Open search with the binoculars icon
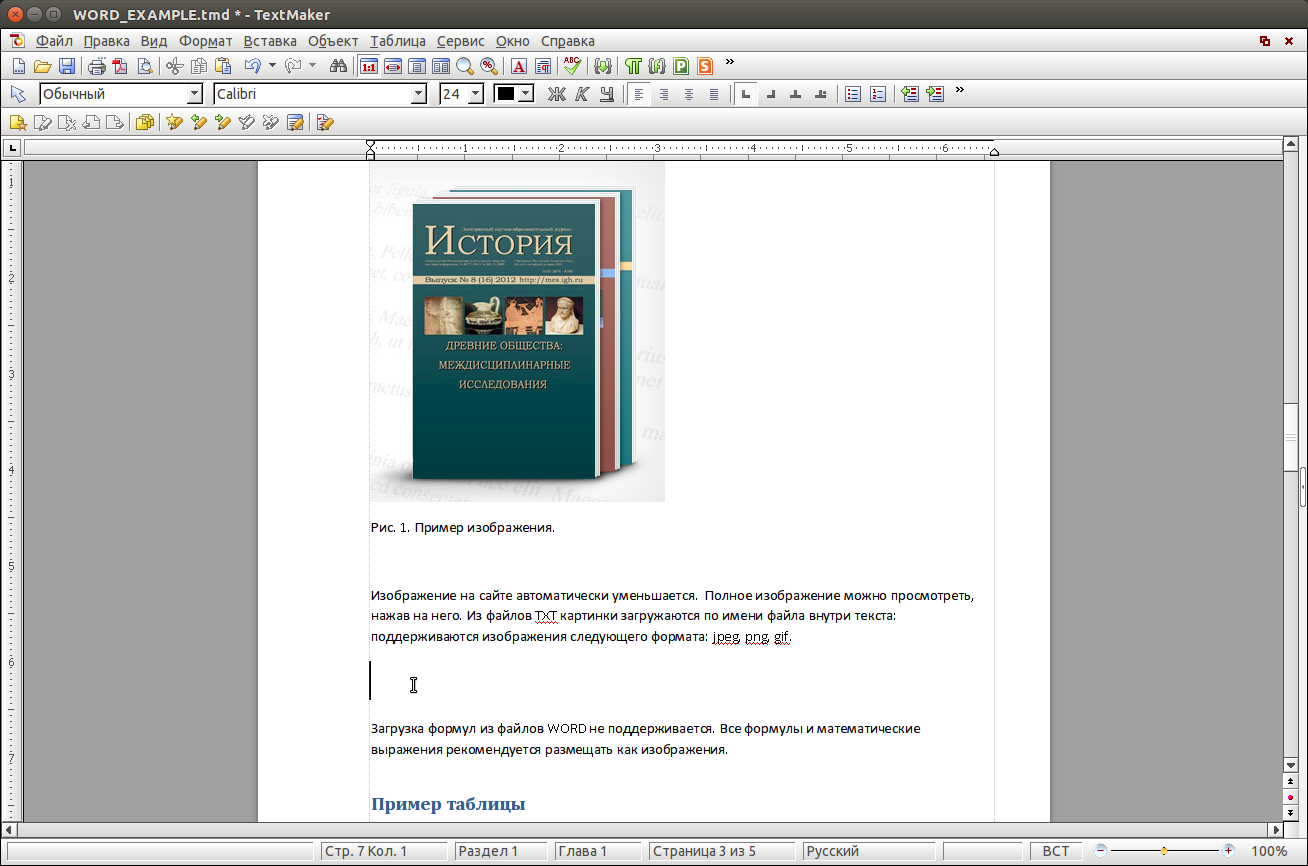Screen dimensions: 1308x866 tap(338, 67)
